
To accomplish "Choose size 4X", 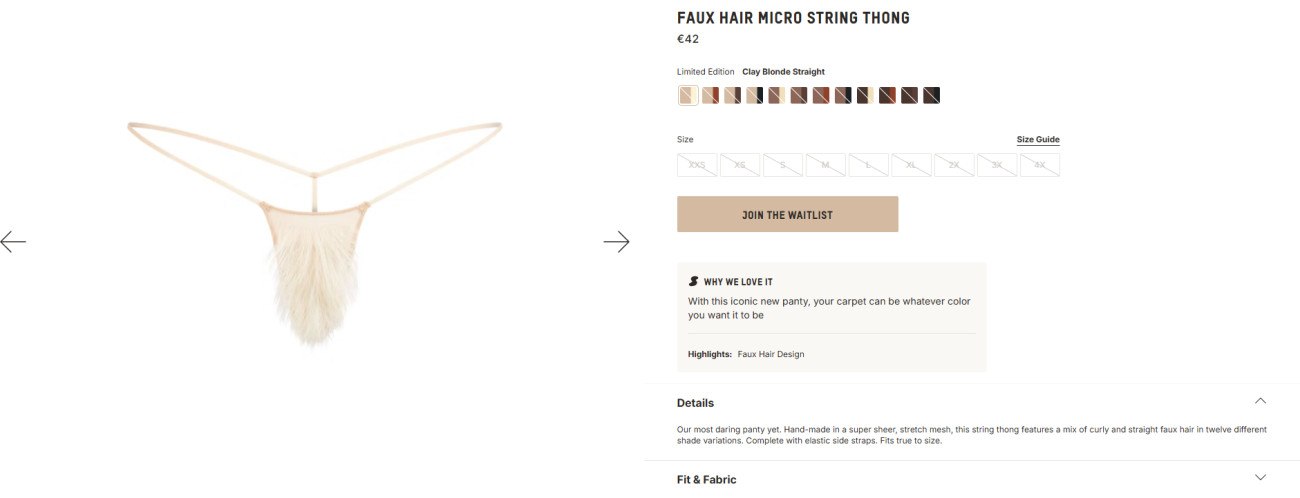I will [1040, 165].
